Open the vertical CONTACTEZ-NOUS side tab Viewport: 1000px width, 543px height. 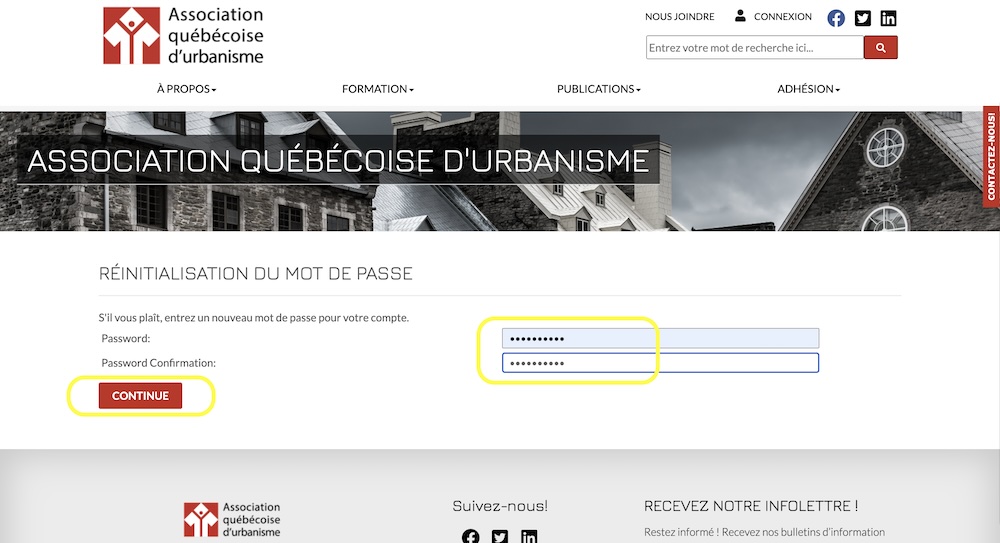[991, 155]
